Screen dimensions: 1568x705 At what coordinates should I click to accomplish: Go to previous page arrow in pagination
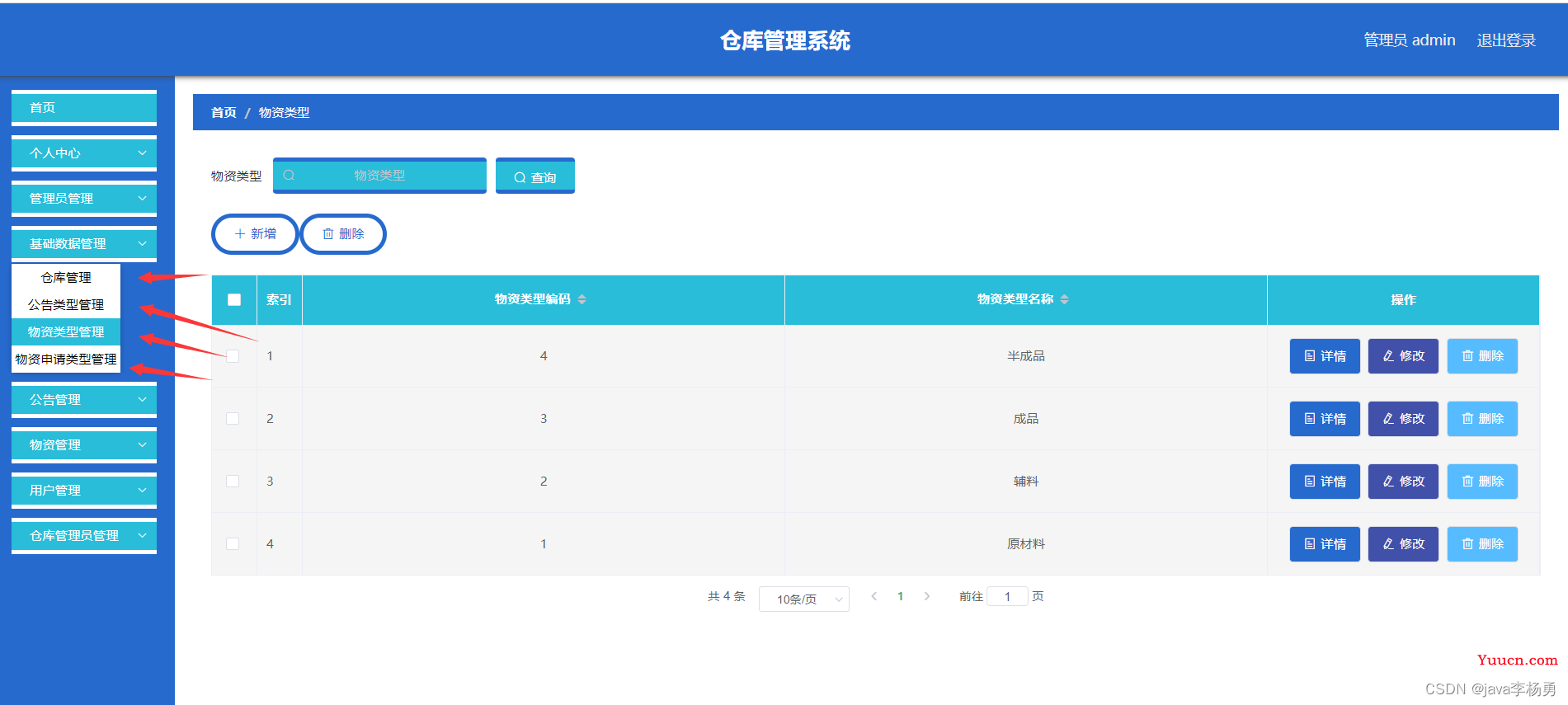click(x=874, y=596)
